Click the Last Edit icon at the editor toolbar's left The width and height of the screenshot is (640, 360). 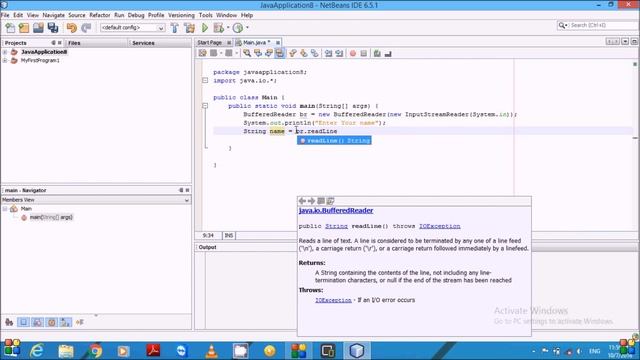203,53
